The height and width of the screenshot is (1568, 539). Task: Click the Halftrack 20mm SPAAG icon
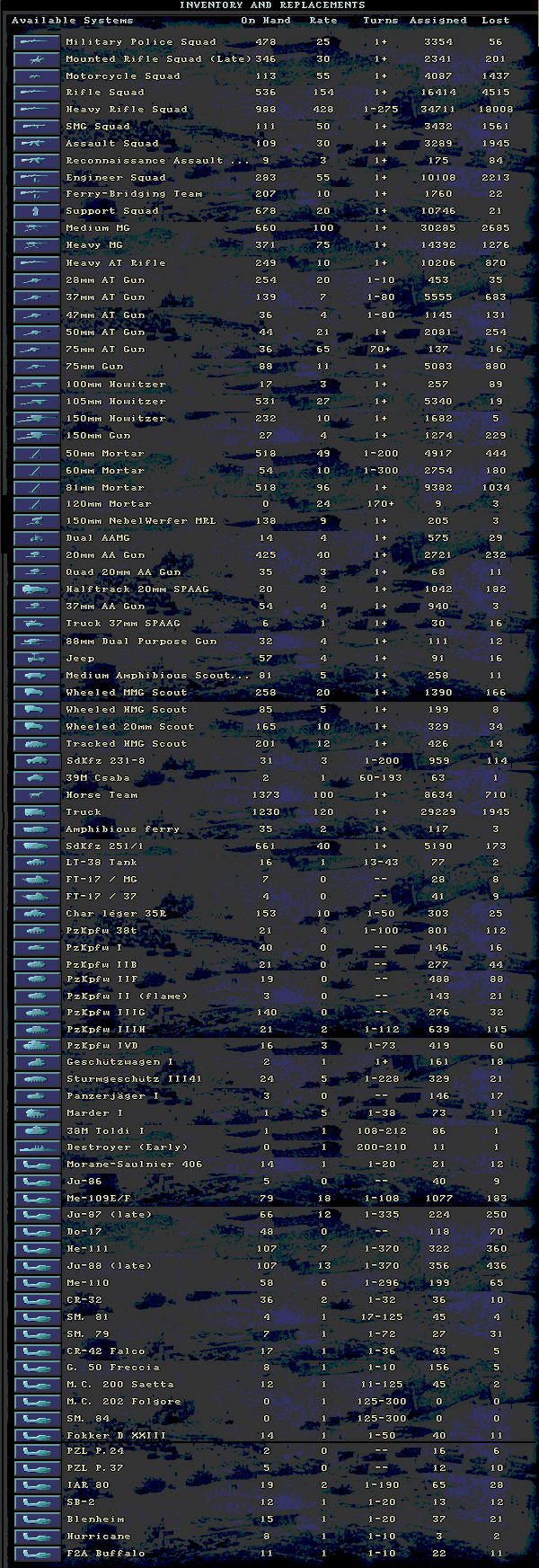point(37,589)
